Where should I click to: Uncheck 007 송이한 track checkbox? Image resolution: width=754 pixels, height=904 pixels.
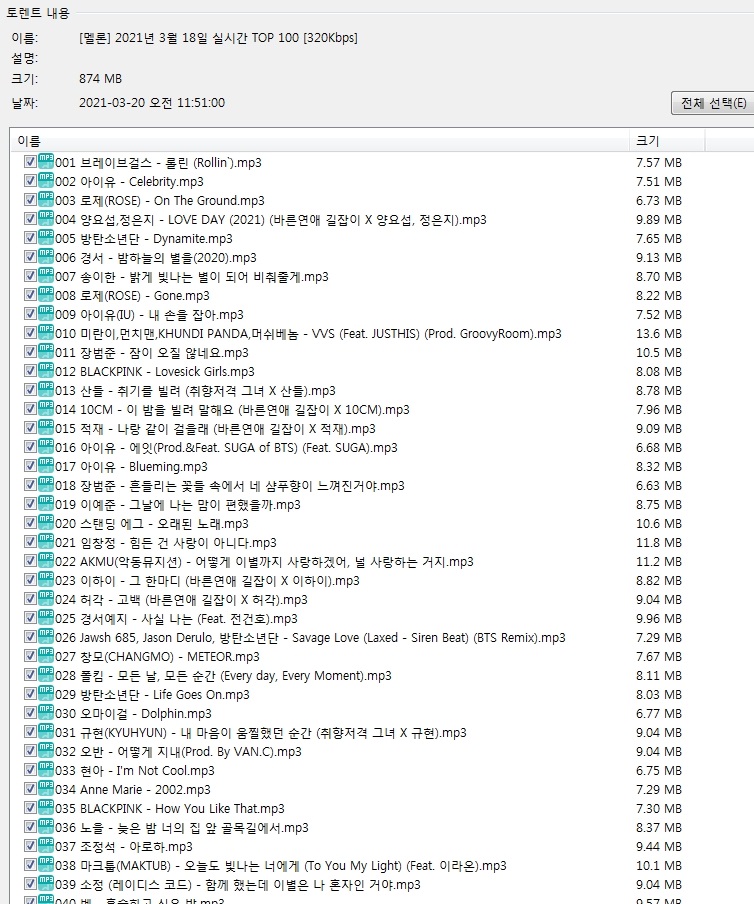31,276
